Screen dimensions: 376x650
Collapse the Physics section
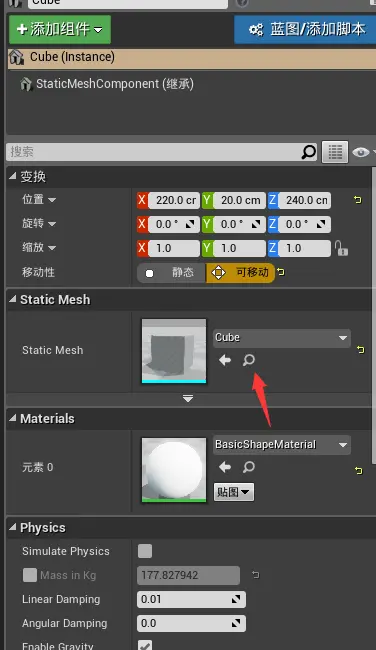click(13, 527)
